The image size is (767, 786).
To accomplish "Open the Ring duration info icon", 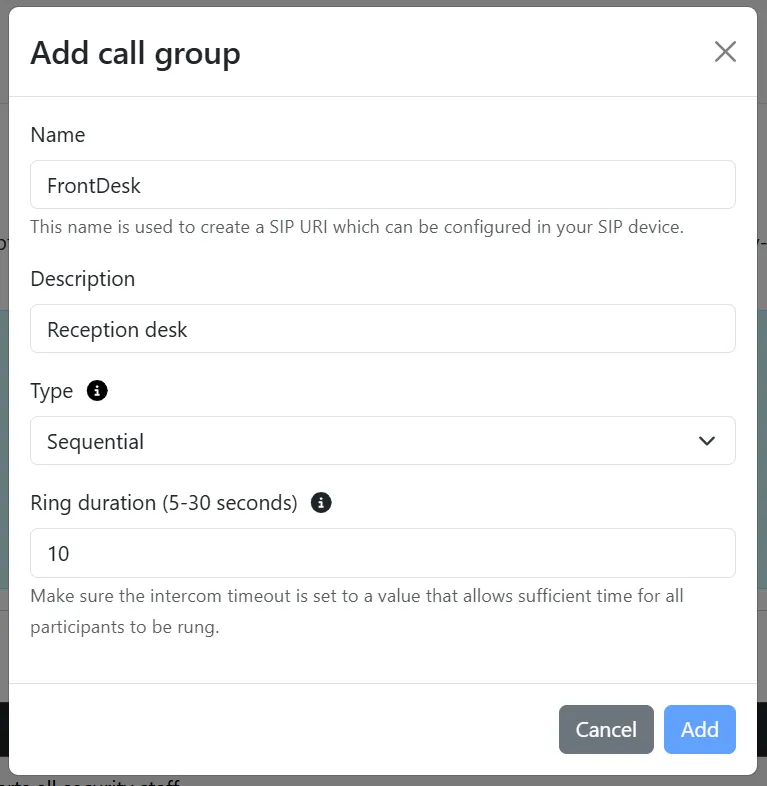I will pos(321,502).
